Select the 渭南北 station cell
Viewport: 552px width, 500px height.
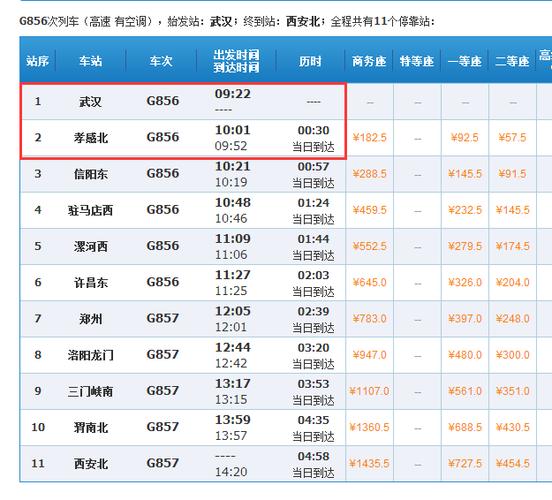pyautogui.click(x=91, y=427)
